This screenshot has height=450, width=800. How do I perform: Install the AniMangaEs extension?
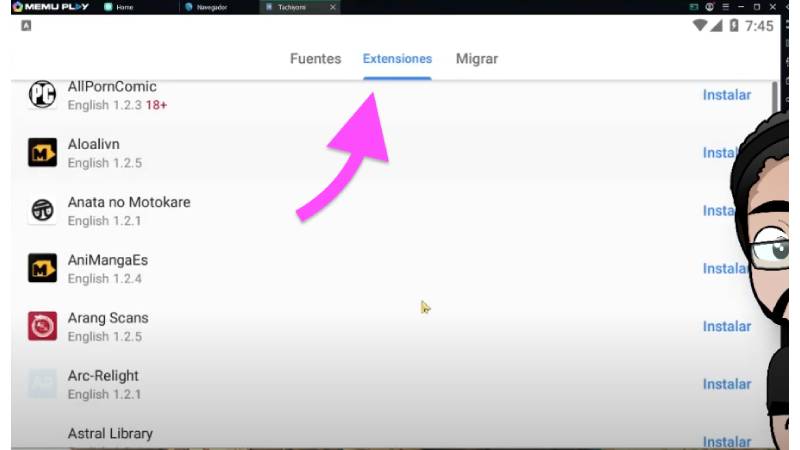pos(724,268)
